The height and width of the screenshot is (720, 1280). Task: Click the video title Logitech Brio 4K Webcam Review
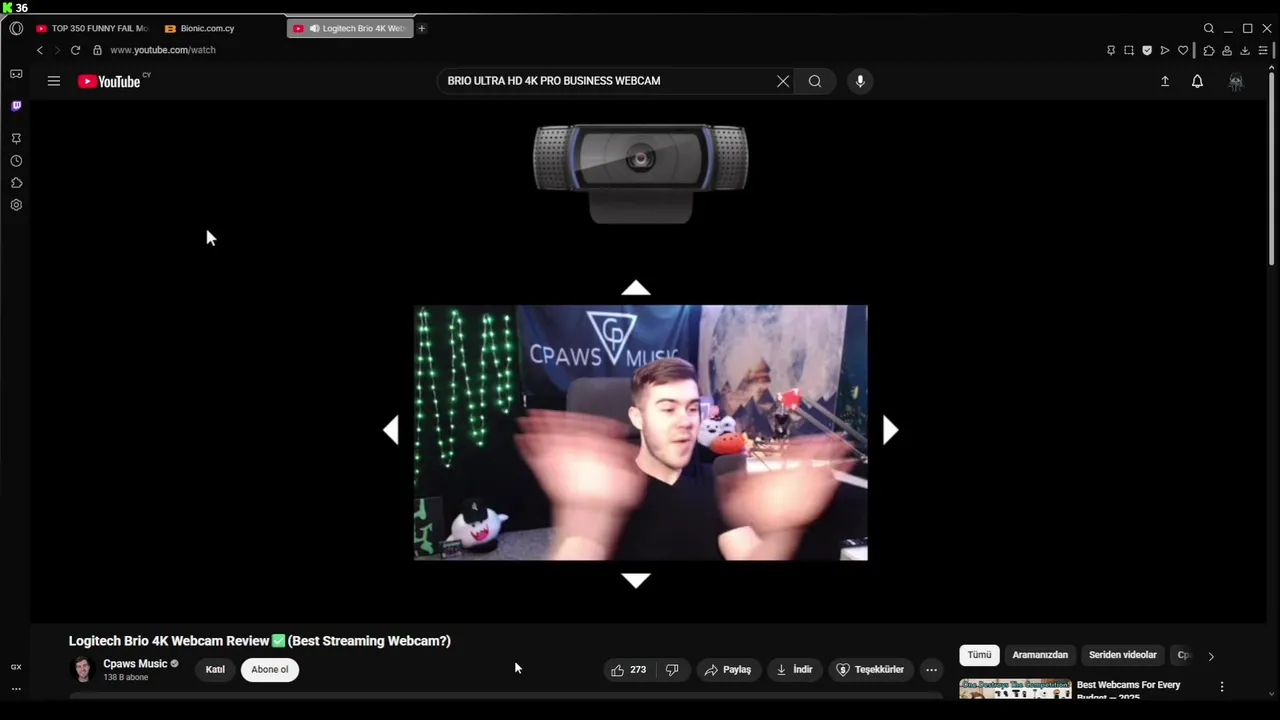(x=260, y=641)
